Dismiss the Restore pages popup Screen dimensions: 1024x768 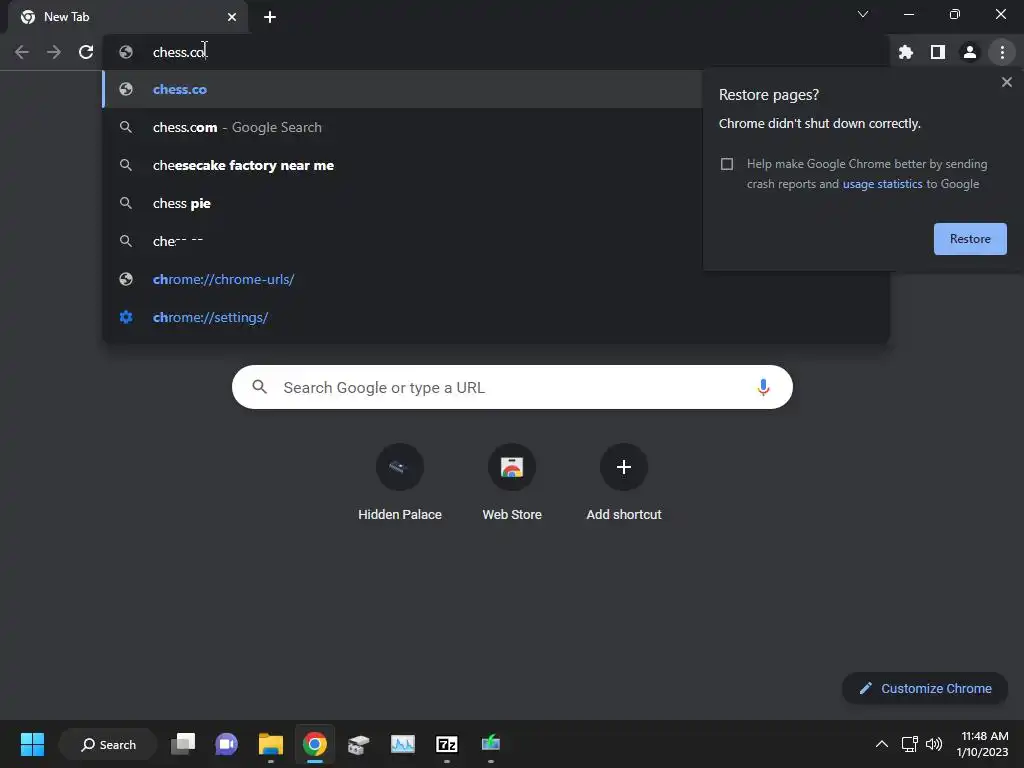[1007, 82]
